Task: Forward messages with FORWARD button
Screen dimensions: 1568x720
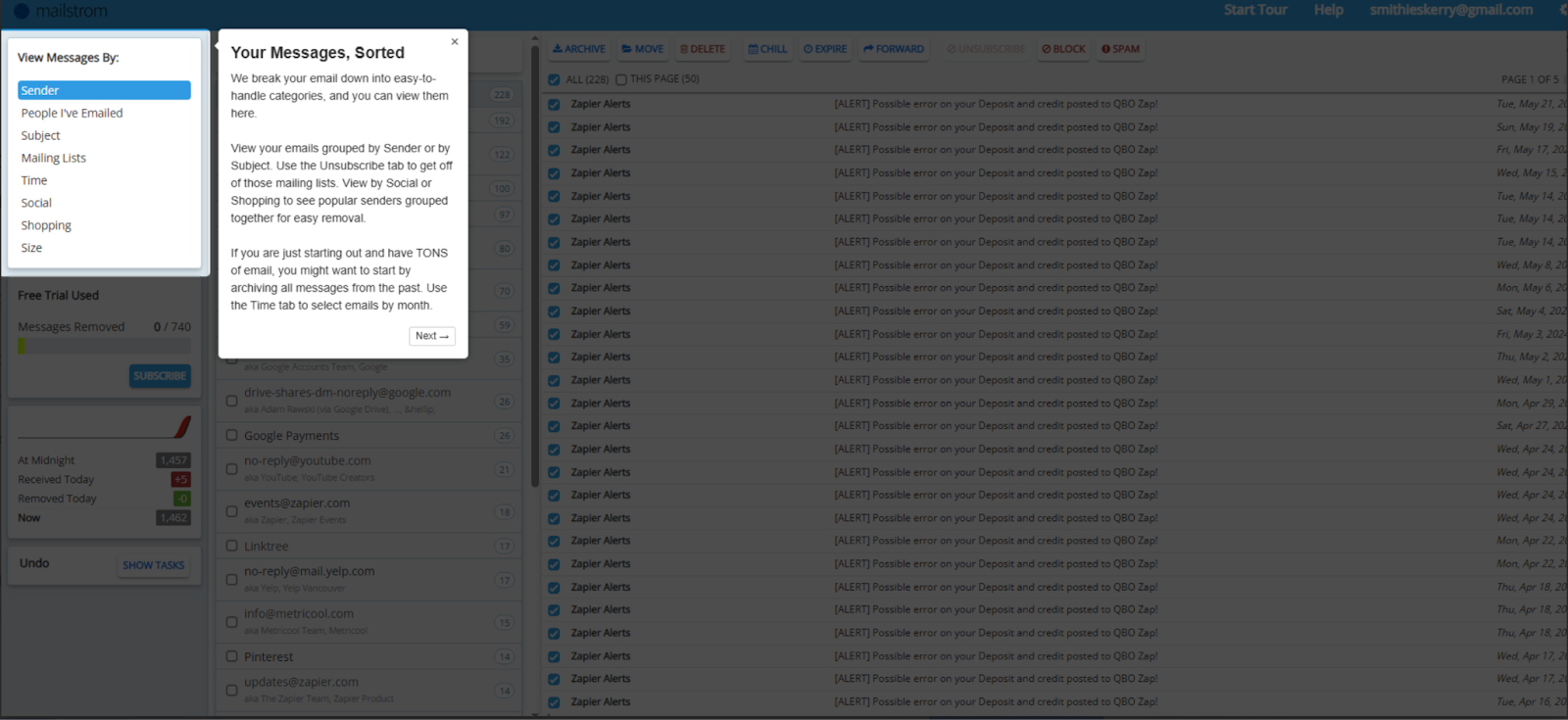Action: pyautogui.click(x=894, y=49)
